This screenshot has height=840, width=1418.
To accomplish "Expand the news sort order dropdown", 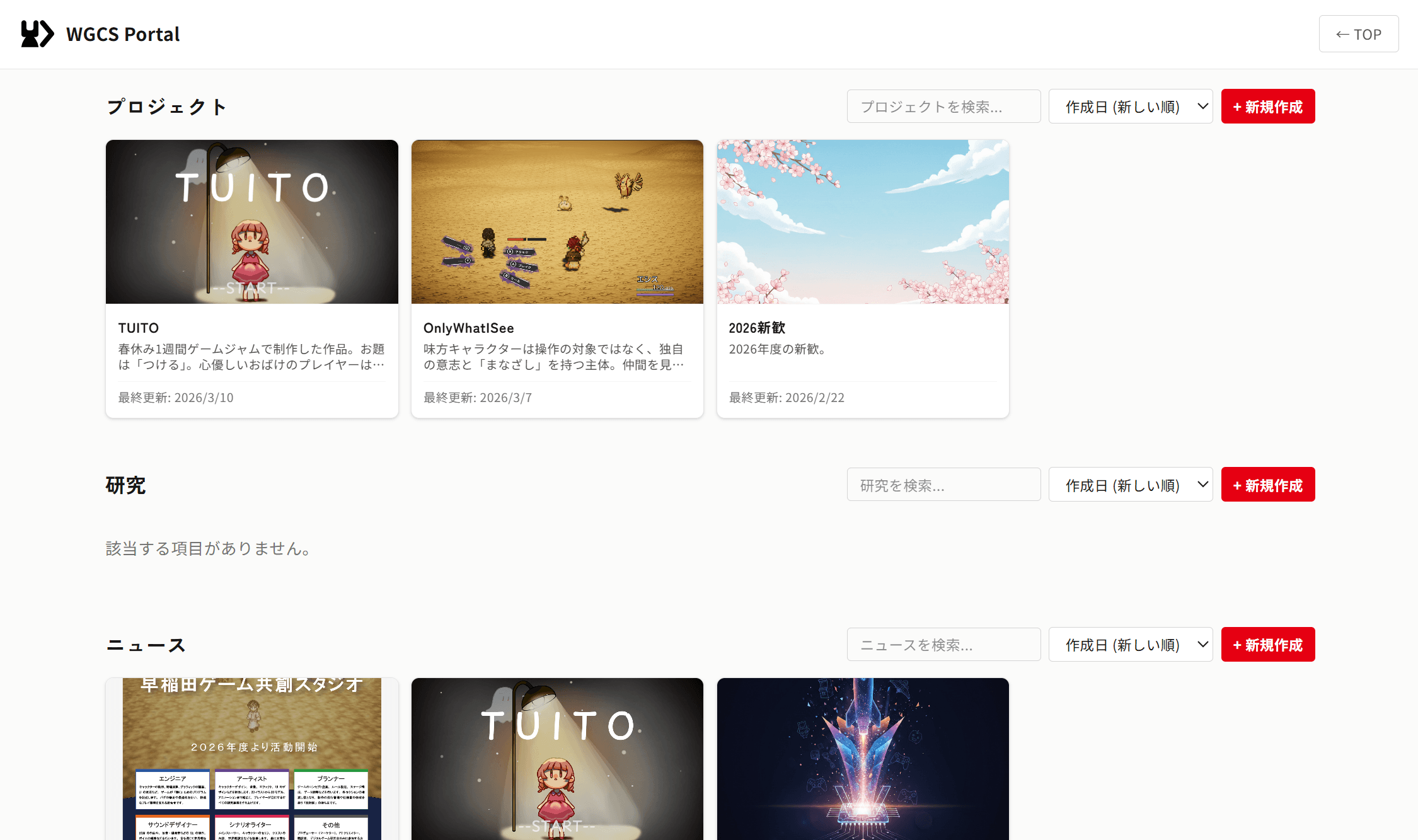I will (1130, 645).
